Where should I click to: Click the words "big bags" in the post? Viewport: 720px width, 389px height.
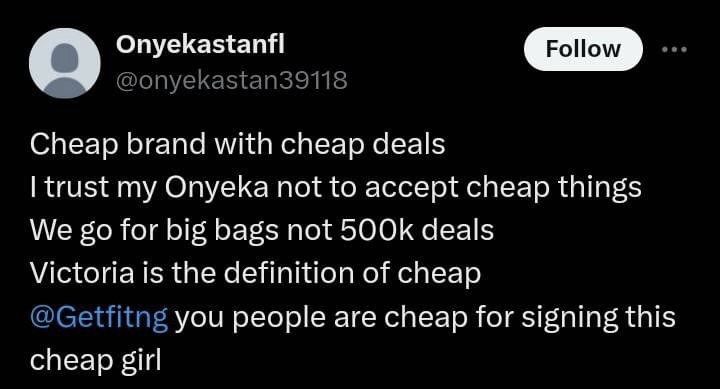[x=222, y=231]
